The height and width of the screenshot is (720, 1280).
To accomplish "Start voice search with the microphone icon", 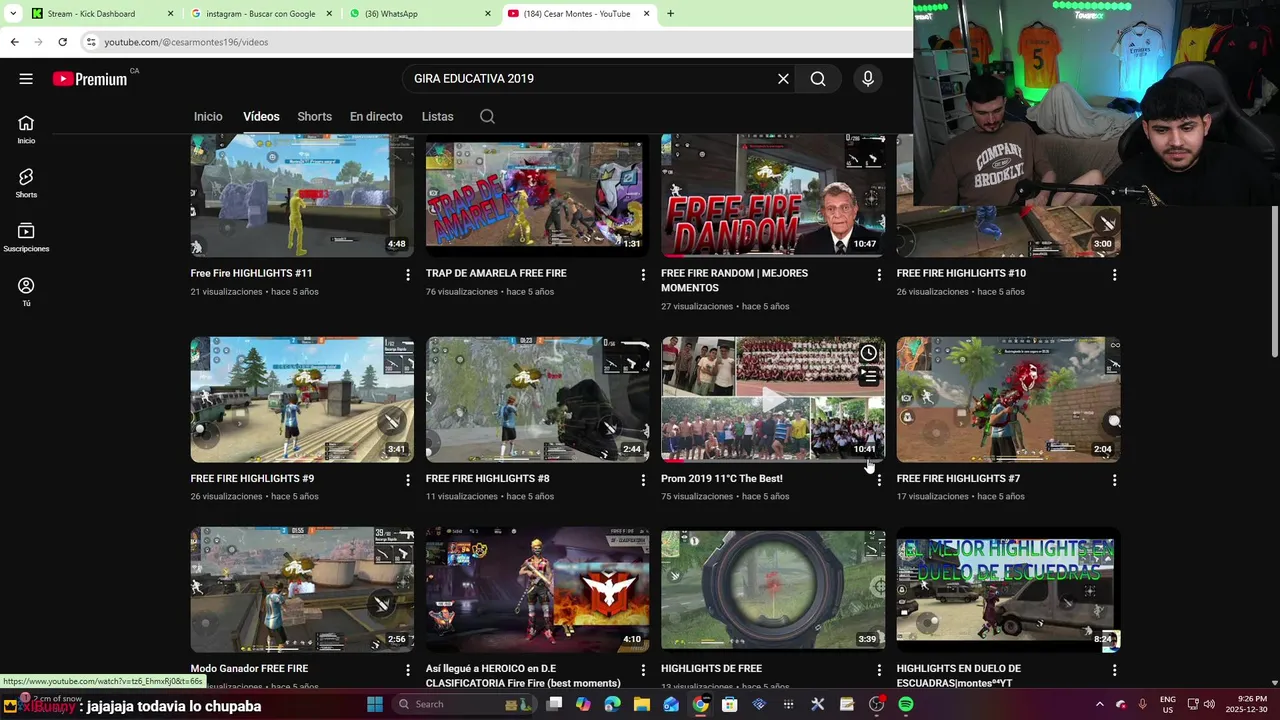I will coord(868,79).
